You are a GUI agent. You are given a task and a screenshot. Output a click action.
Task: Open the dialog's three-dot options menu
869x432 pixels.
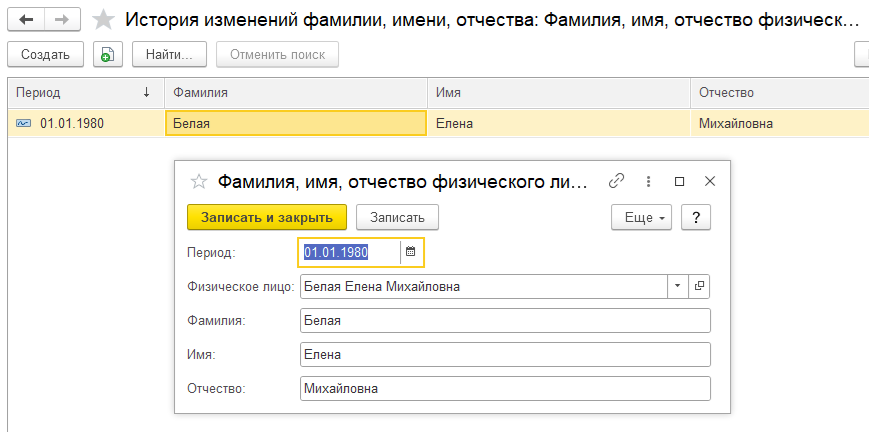(648, 181)
